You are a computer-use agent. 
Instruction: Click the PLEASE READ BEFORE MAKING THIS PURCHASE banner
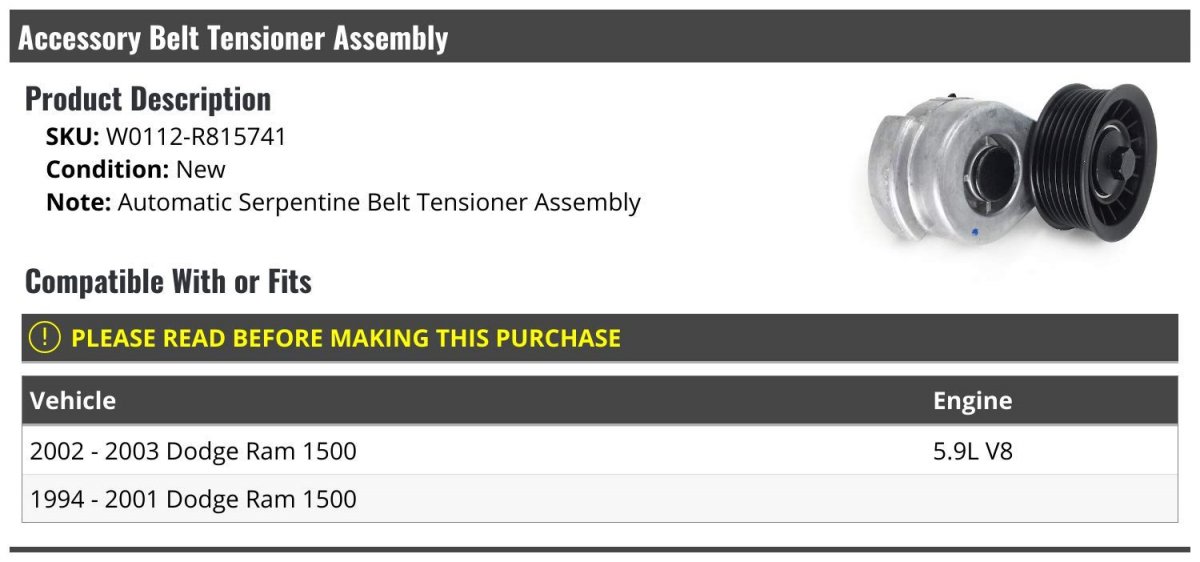pos(600,338)
